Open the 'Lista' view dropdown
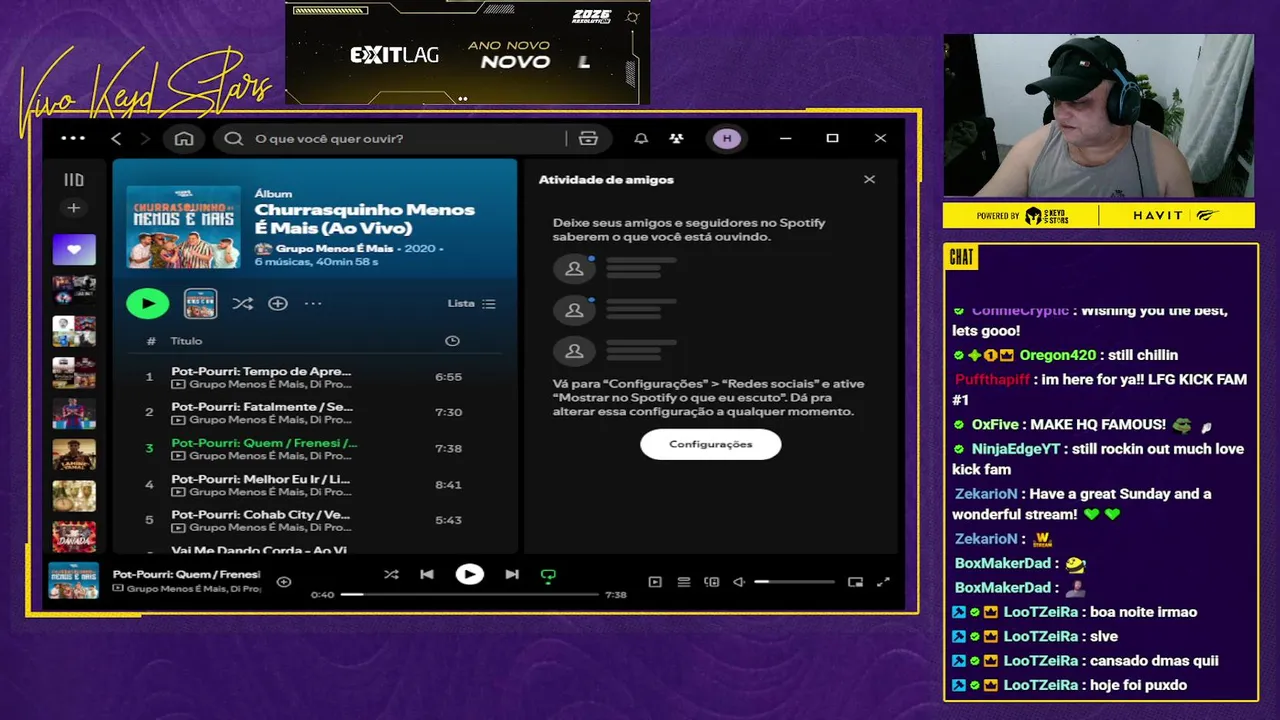 tap(472, 303)
